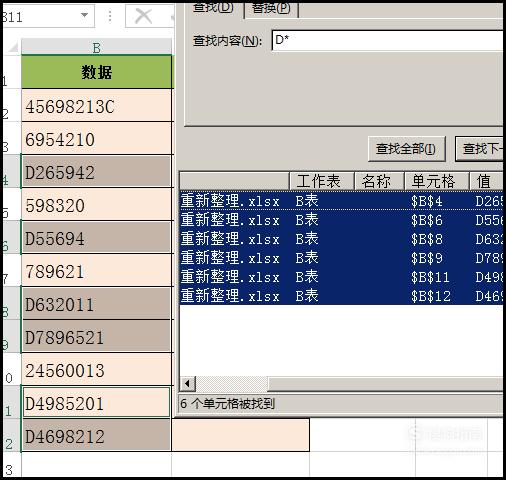Click the 6 个单元格被找到 status text

[227, 404]
